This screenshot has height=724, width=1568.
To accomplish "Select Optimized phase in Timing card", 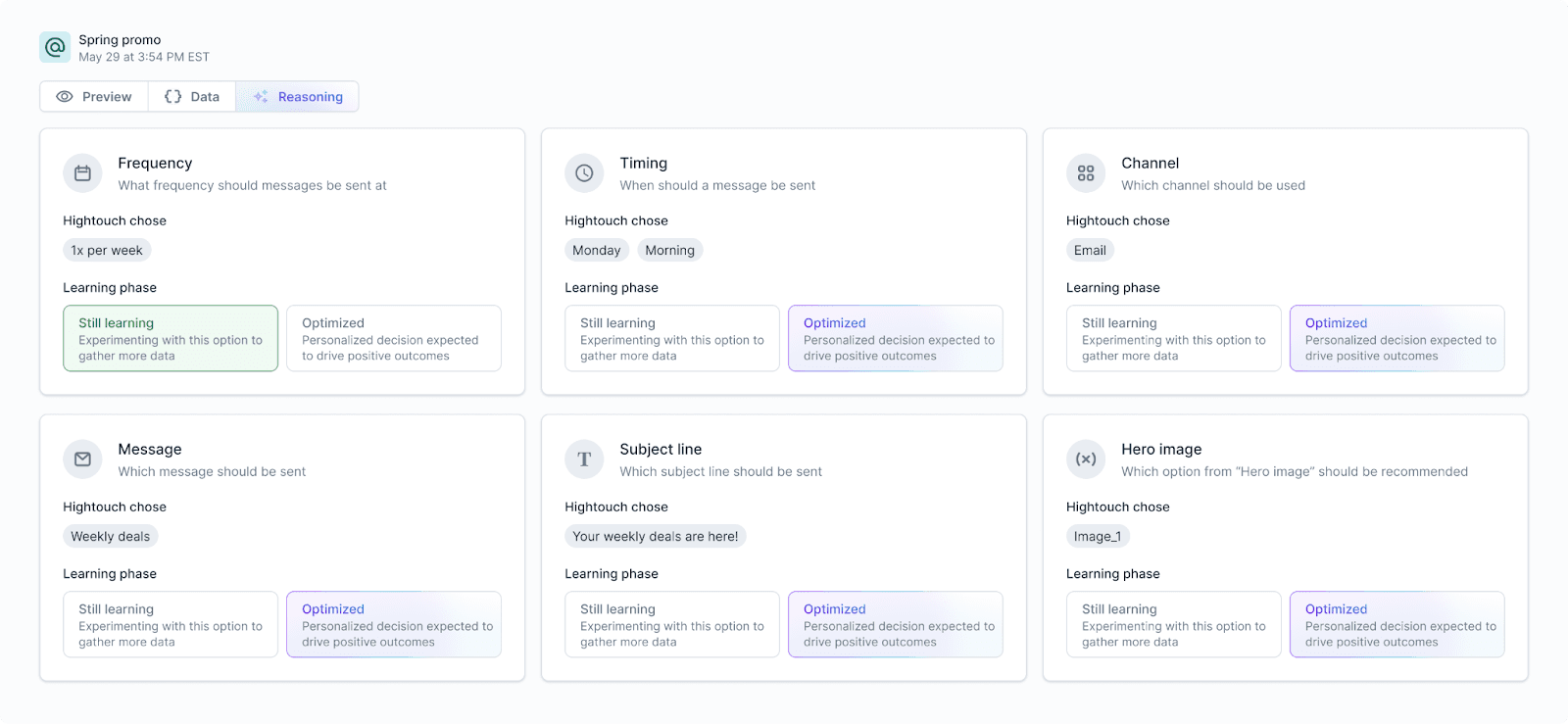I will click(896, 339).
